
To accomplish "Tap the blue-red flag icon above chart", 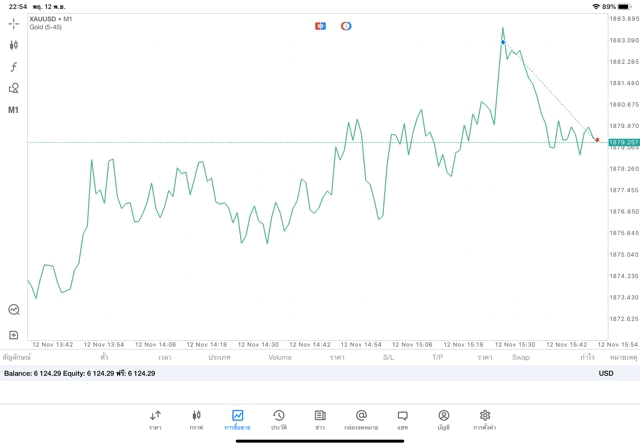I will coord(320,25).
